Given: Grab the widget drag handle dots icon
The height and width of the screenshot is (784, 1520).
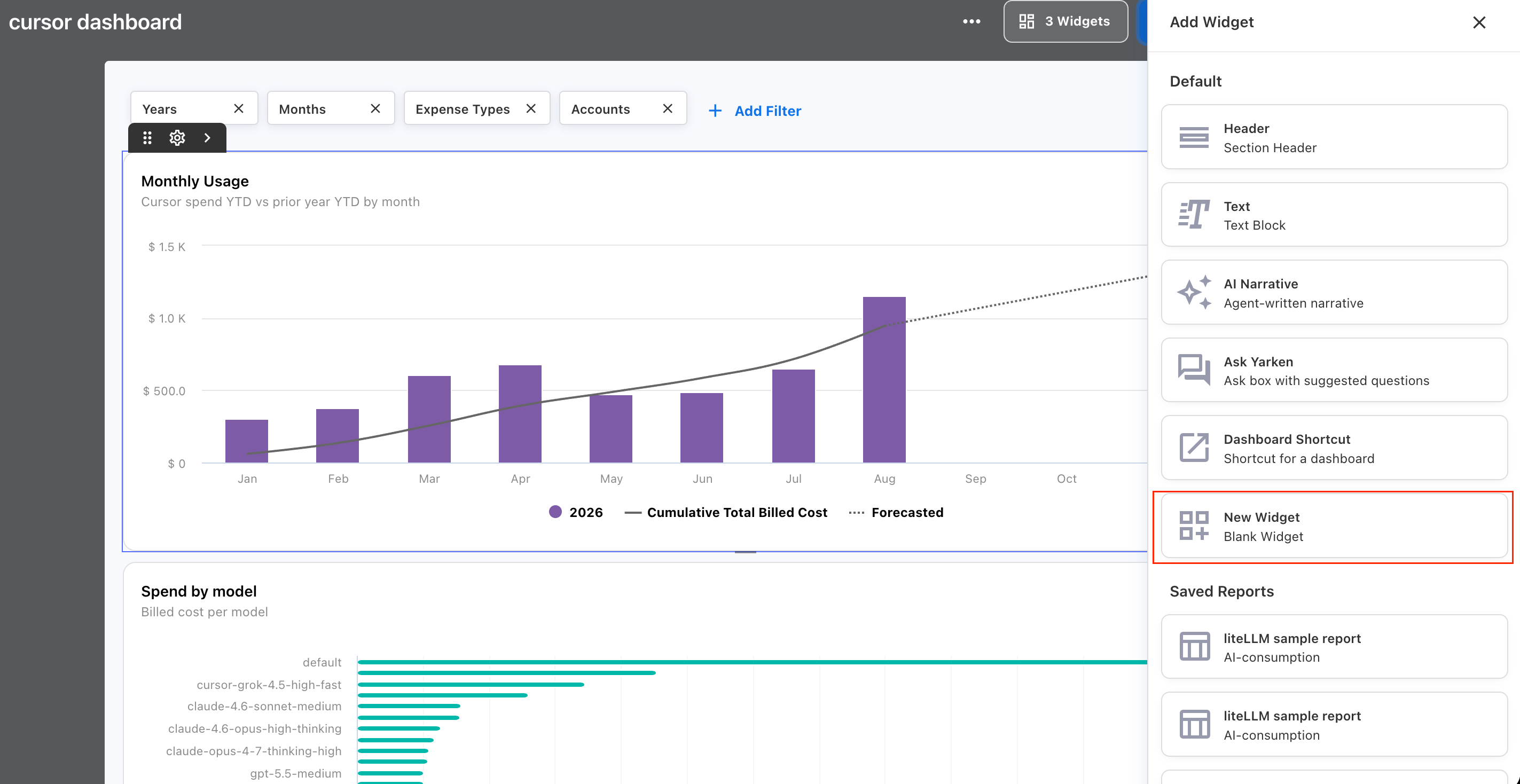Looking at the screenshot, I should click(x=147, y=138).
